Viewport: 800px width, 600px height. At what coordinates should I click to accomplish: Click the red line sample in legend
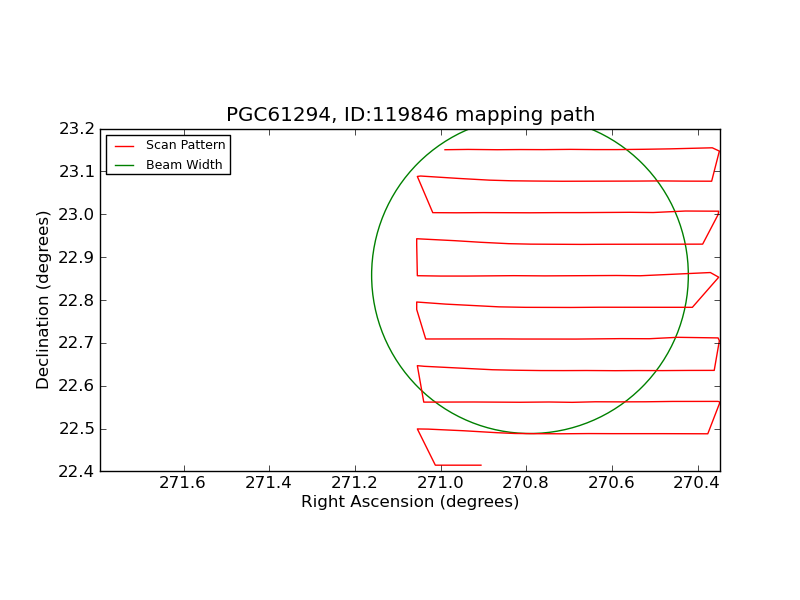(x=124, y=146)
